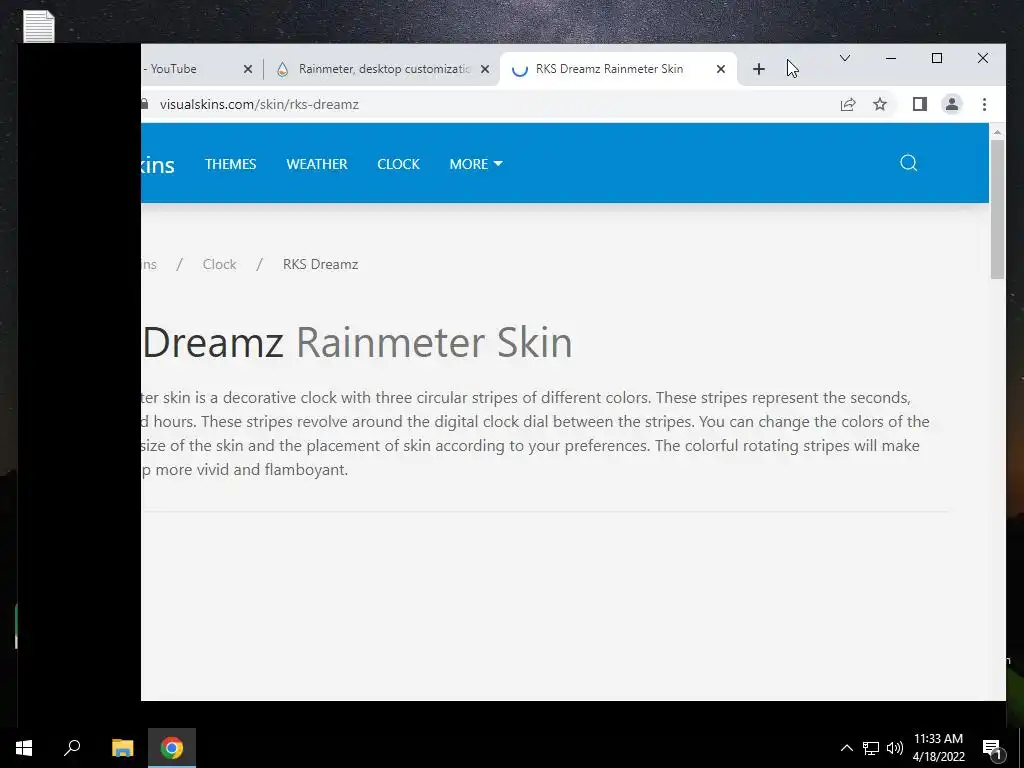Open a new Chrome tab
The width and height of the screenshot is (1024, 768).
click(758, 69)
